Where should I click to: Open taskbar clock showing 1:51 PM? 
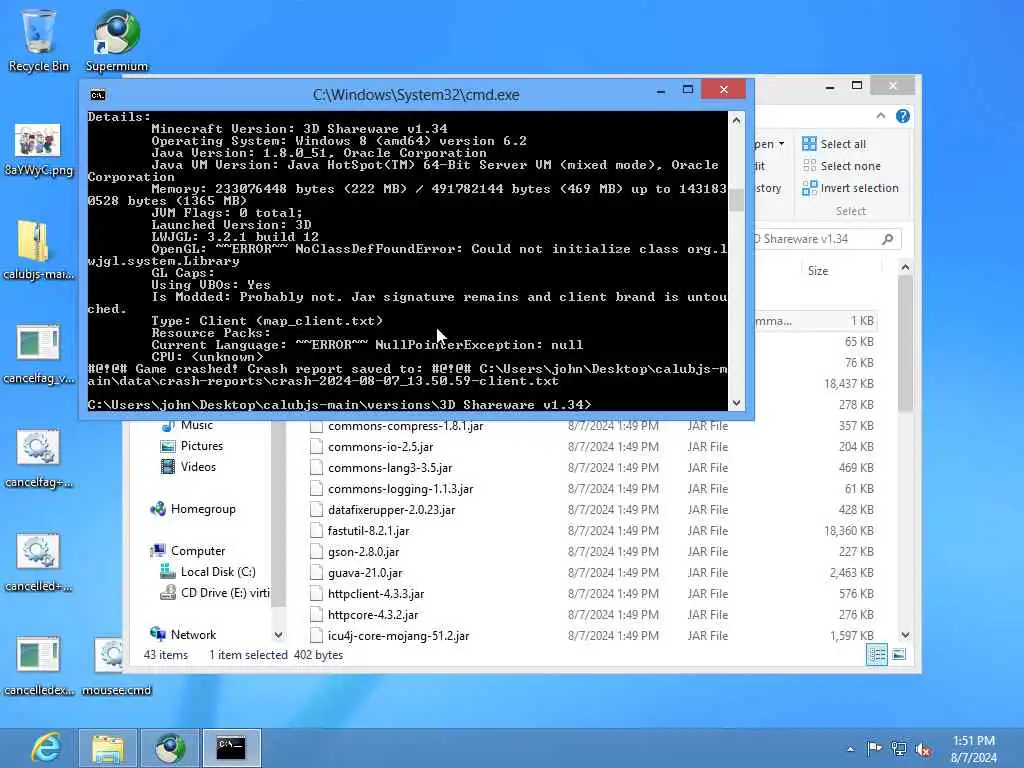tap(974, 749)
